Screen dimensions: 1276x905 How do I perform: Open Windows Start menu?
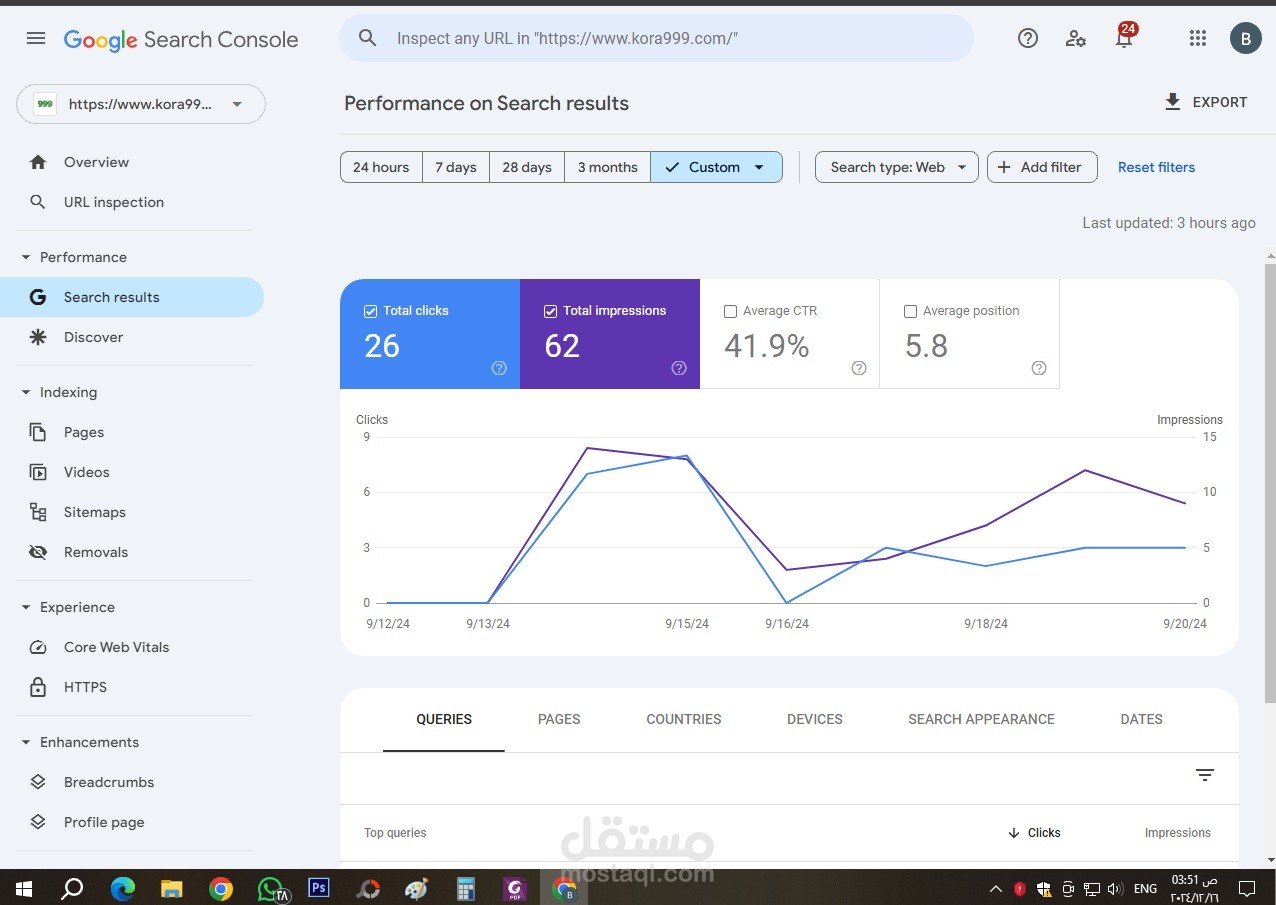click(22, 887)
